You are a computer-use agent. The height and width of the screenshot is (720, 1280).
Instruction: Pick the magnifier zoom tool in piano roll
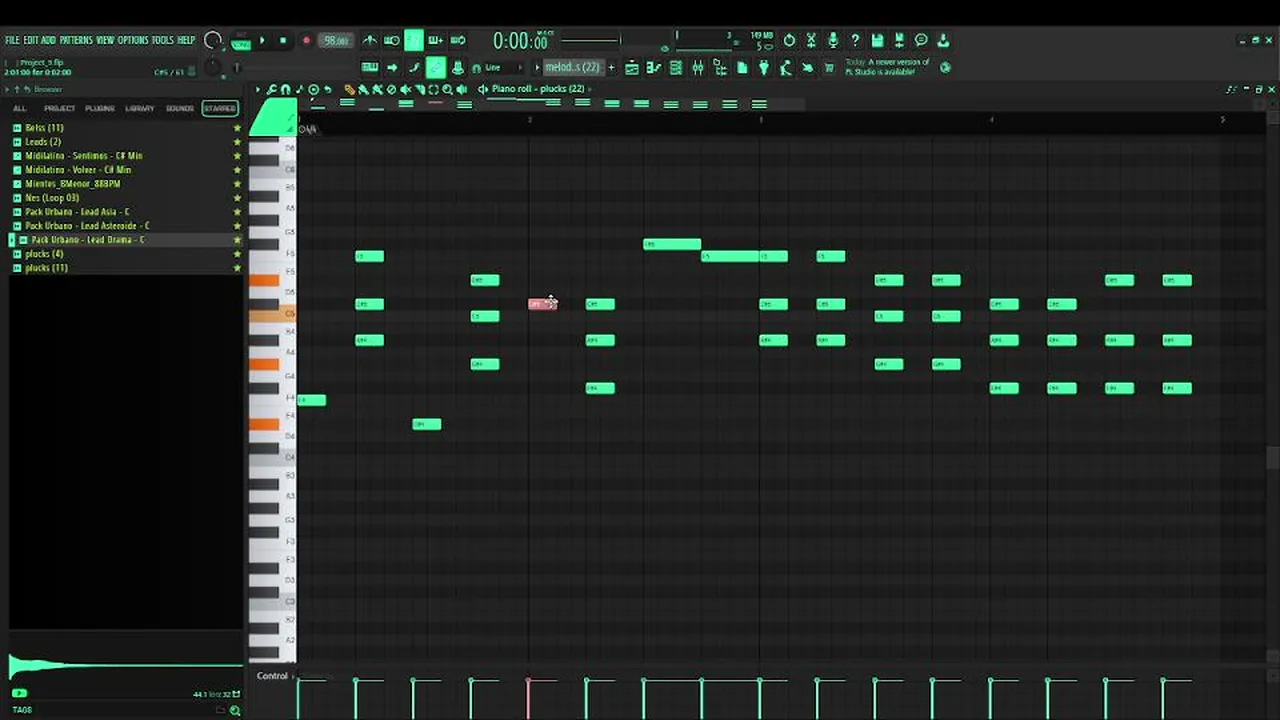447,89
